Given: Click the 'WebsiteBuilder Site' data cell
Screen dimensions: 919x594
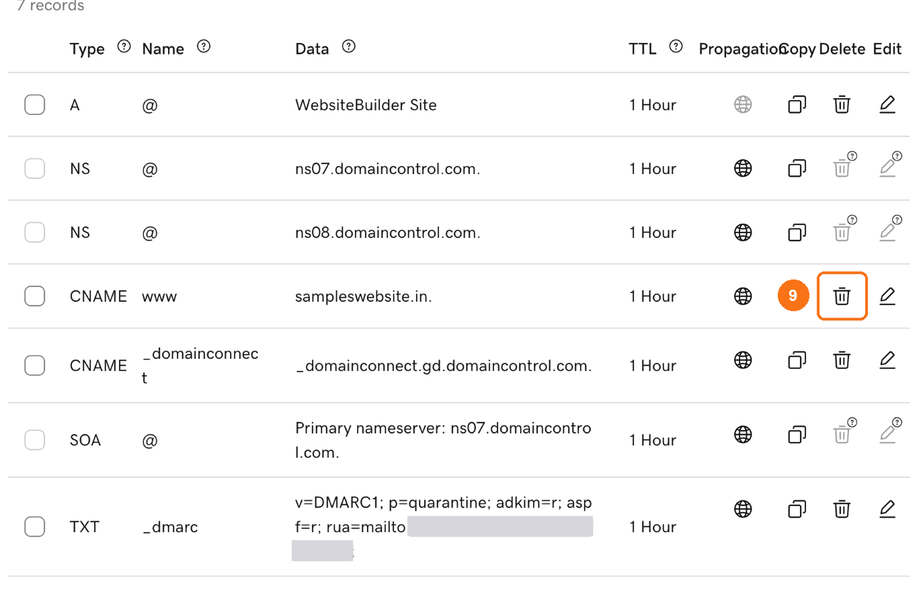Looking at the screenshot, I should click(366, 105).
